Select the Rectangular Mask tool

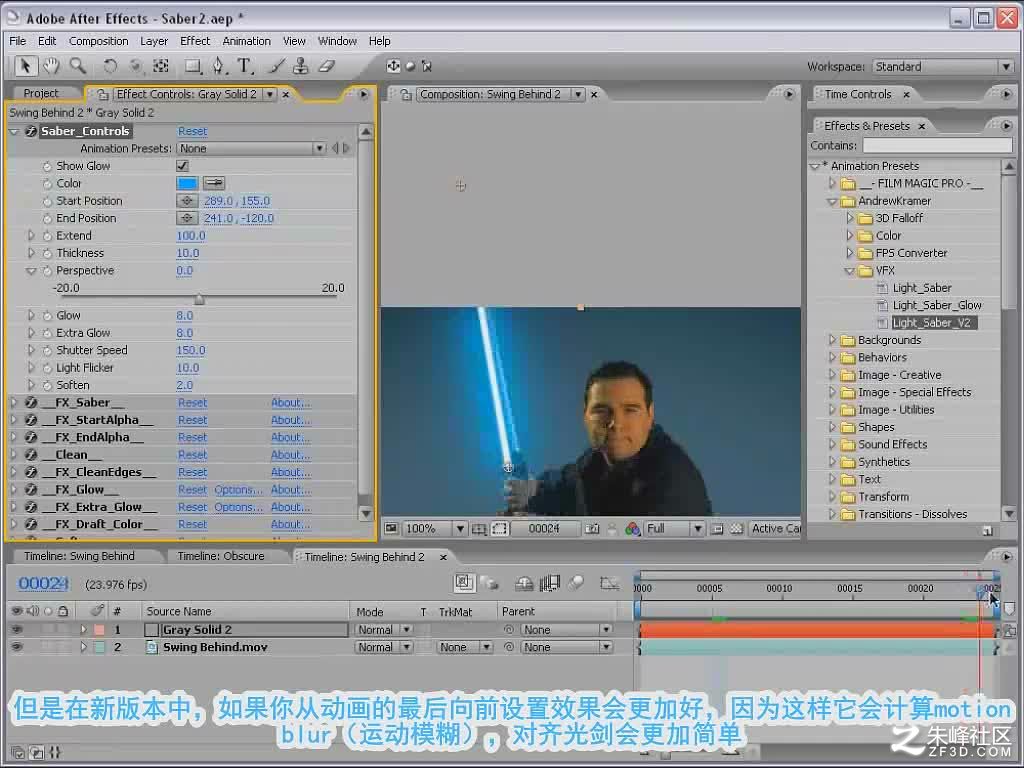tap(193, 66)
